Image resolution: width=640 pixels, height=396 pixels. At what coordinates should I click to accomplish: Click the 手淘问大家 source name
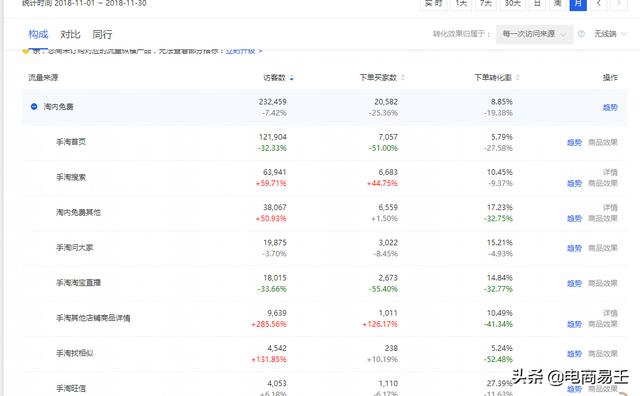[75, 247]
